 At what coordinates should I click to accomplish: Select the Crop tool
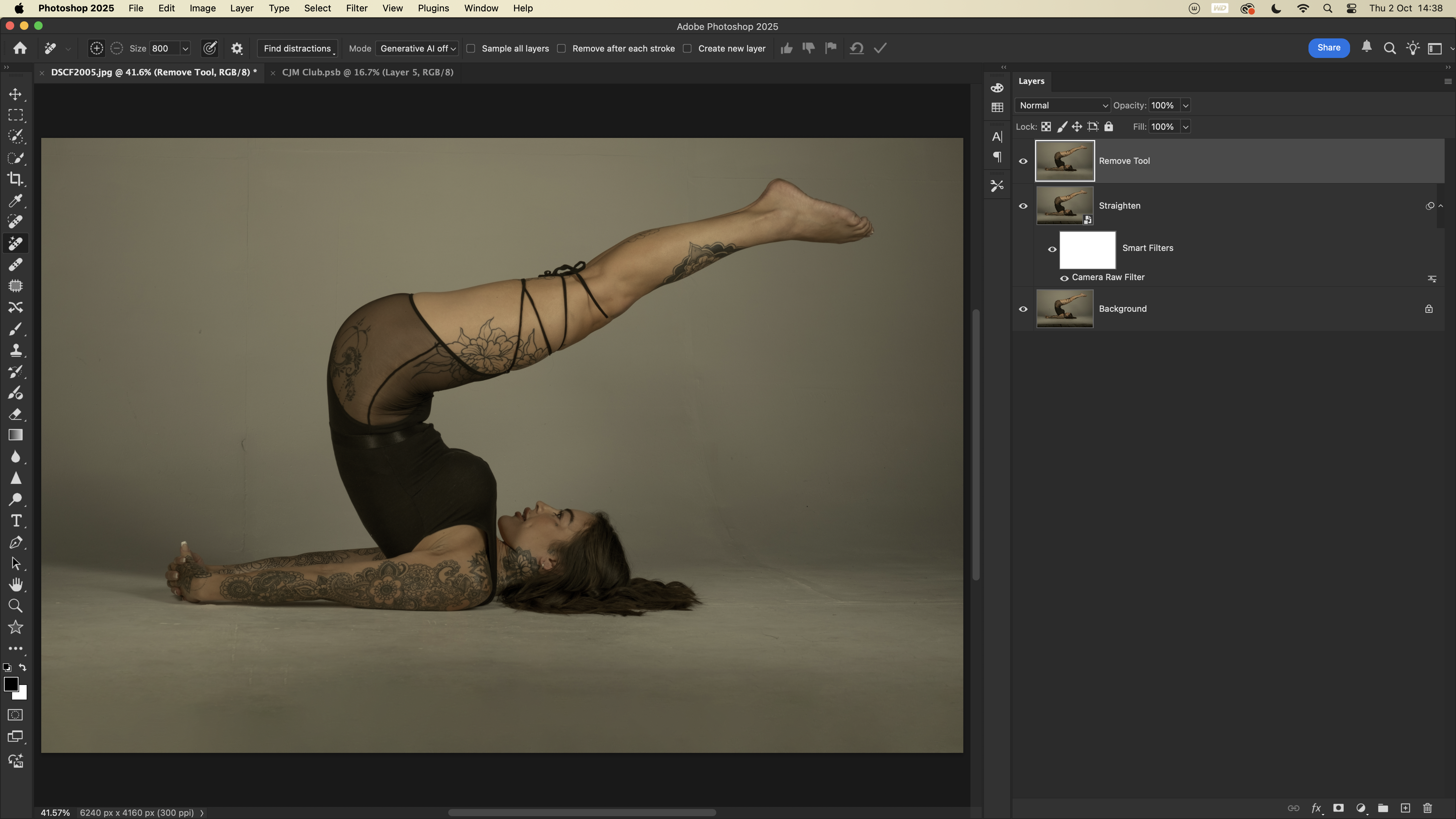pos(15,179)
